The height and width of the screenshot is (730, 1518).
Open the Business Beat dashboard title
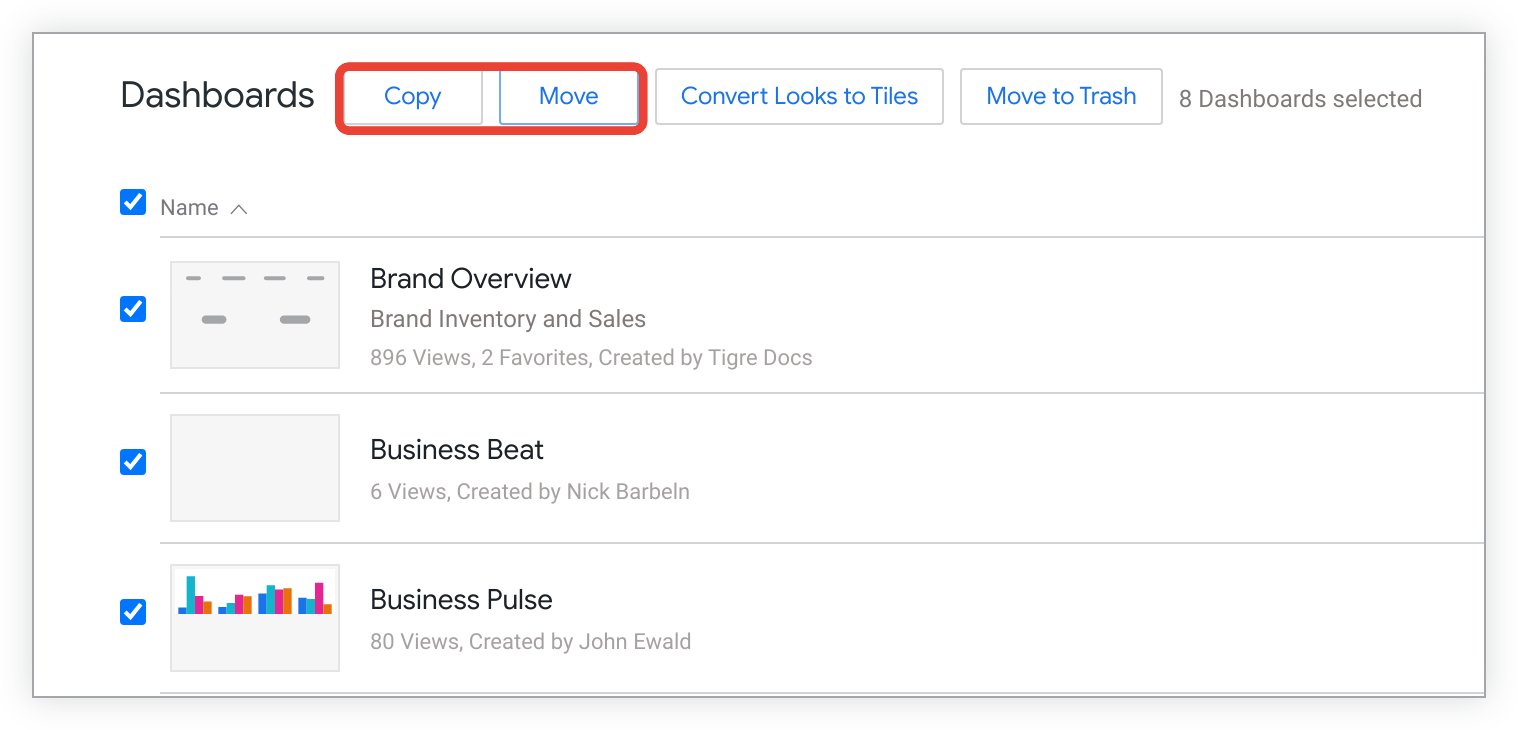(x=456, y=450)
